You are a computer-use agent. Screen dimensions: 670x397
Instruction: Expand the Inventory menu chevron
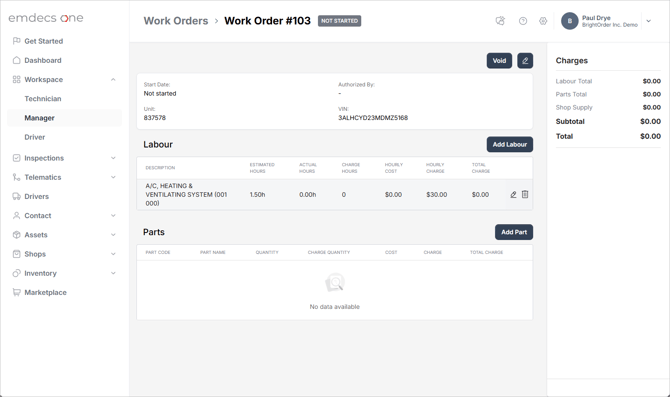point(113,273)
